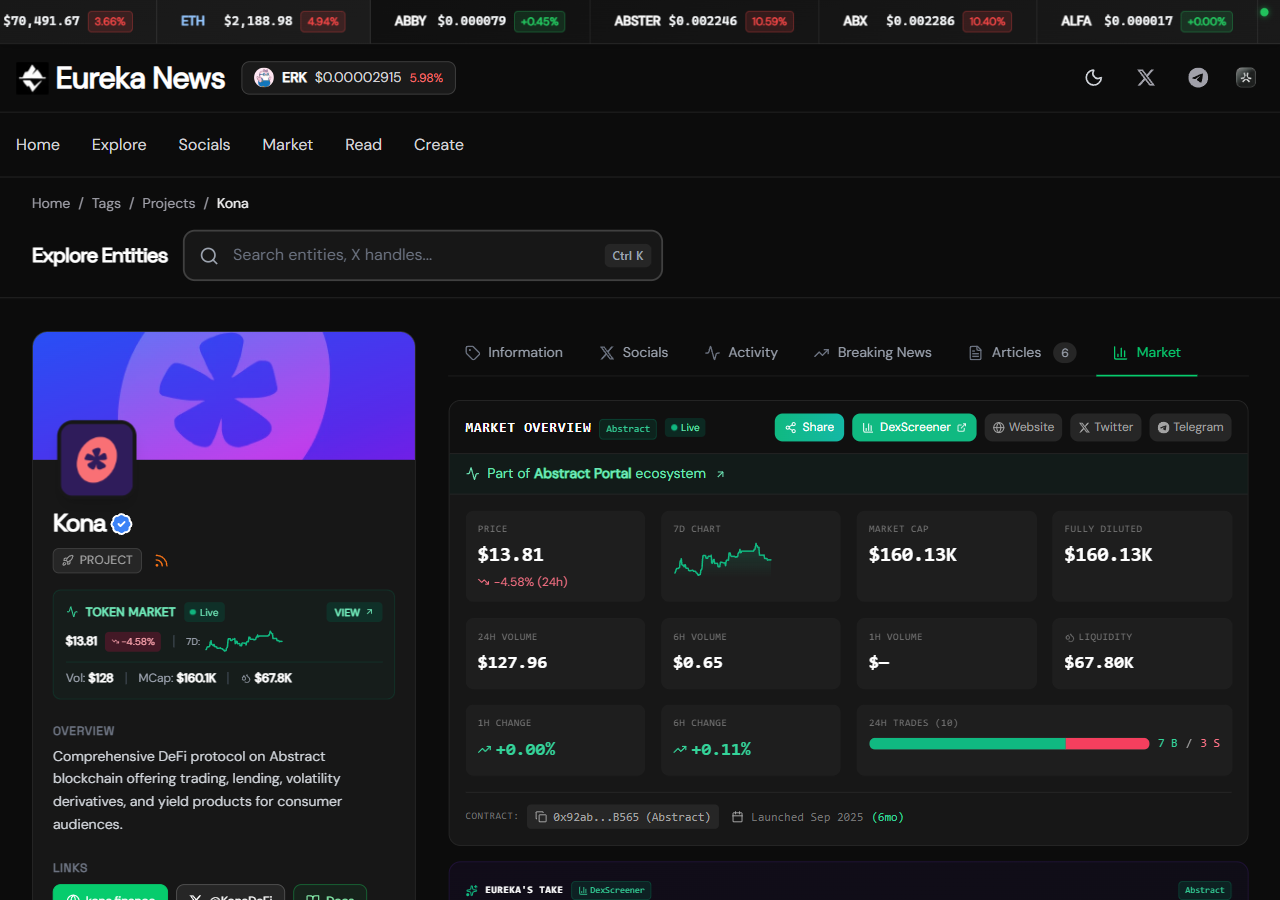
Task: Open the Create navigation menu item
Action: coord(438,145)
